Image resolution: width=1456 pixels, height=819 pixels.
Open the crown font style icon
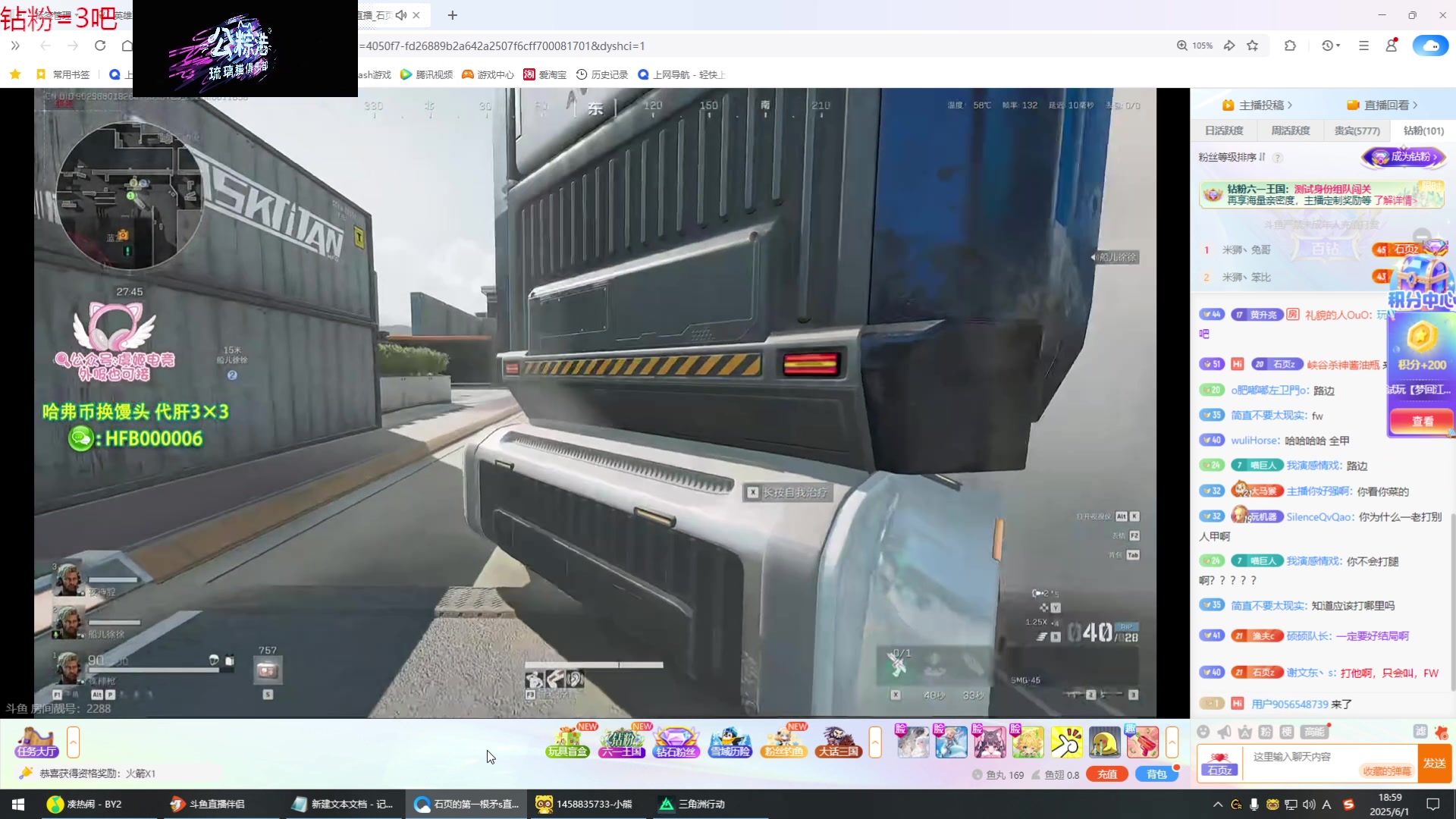(x=1244, y=732)
